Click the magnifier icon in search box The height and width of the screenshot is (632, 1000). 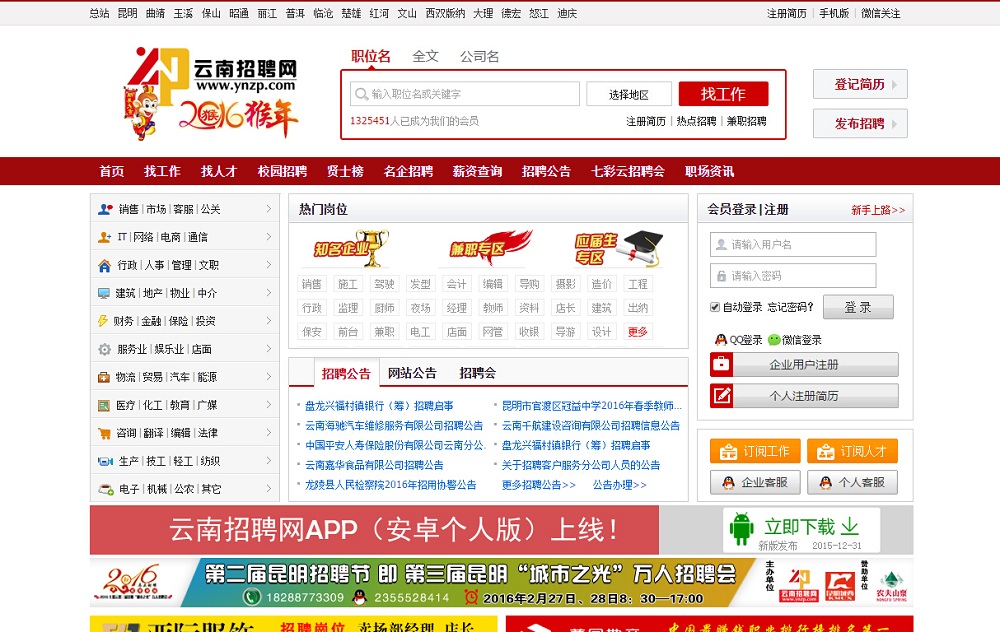tap(362, 94)
